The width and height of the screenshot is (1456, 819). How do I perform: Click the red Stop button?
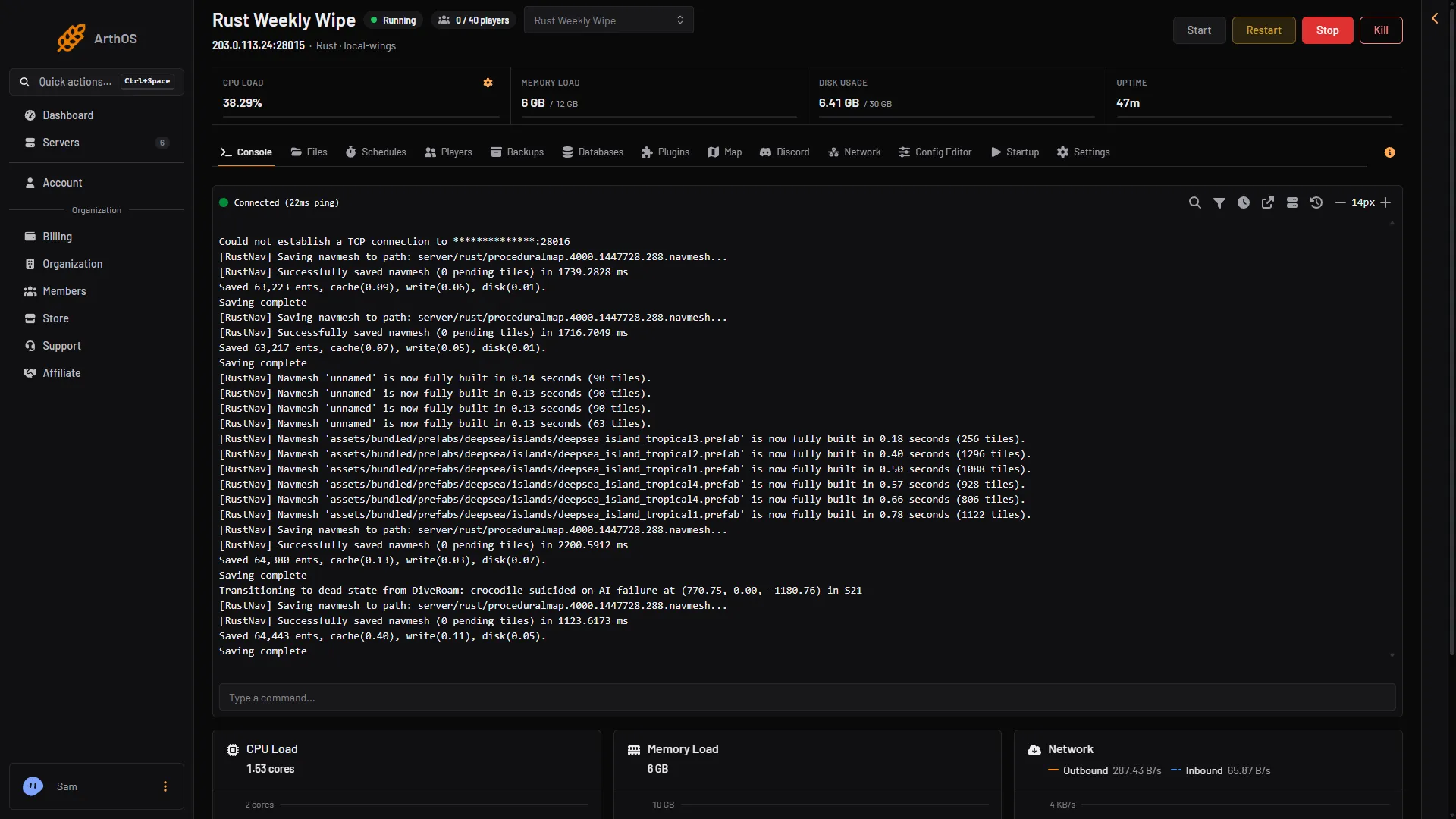(x=1327, y=30)
